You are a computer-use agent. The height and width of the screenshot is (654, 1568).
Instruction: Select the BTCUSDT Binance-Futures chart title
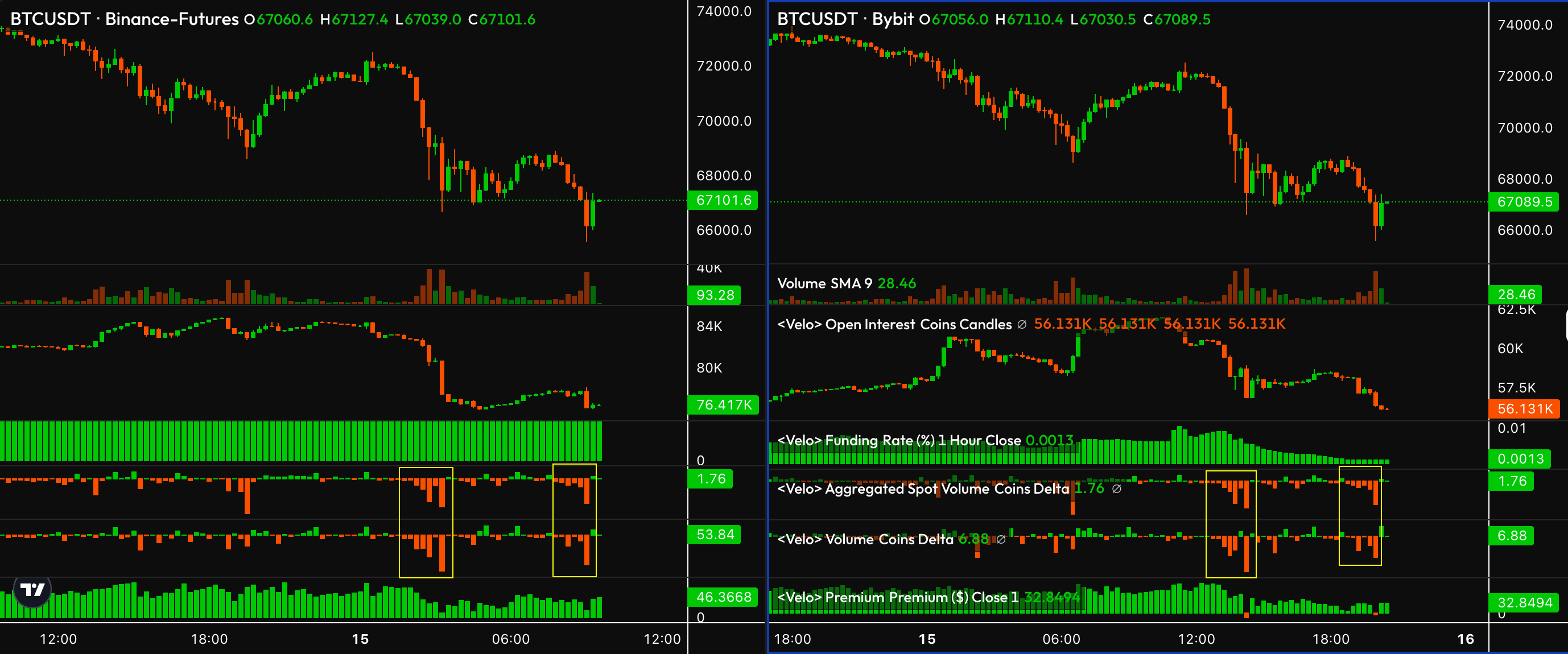pyautogui.click(x=124, y=19)
